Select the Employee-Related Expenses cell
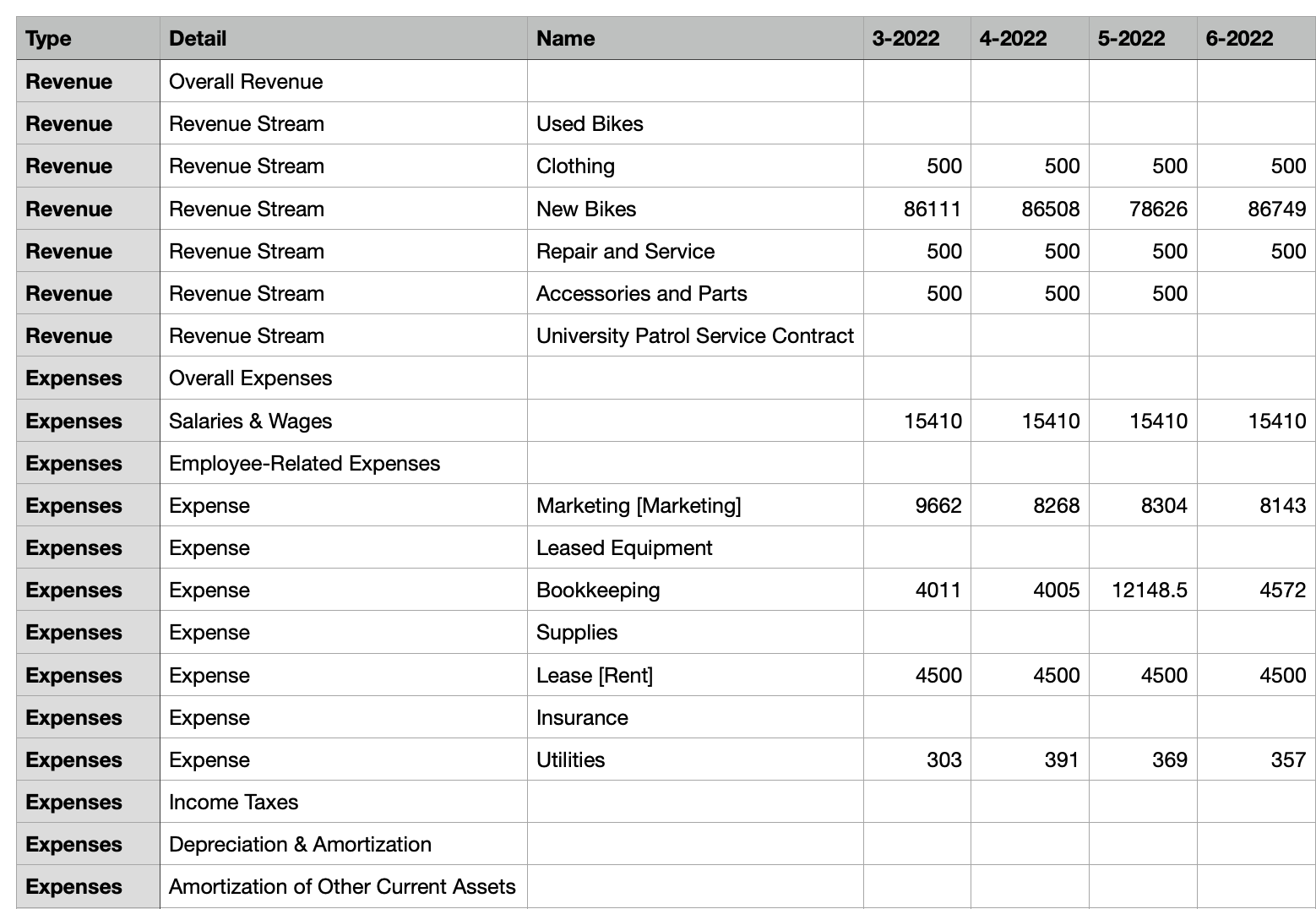Viewport: 1316px width, 909px height. click(x=344, y=463)
